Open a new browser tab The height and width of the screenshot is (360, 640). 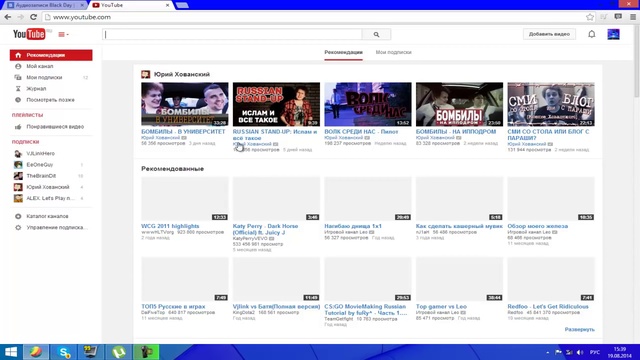coord(182,5)
